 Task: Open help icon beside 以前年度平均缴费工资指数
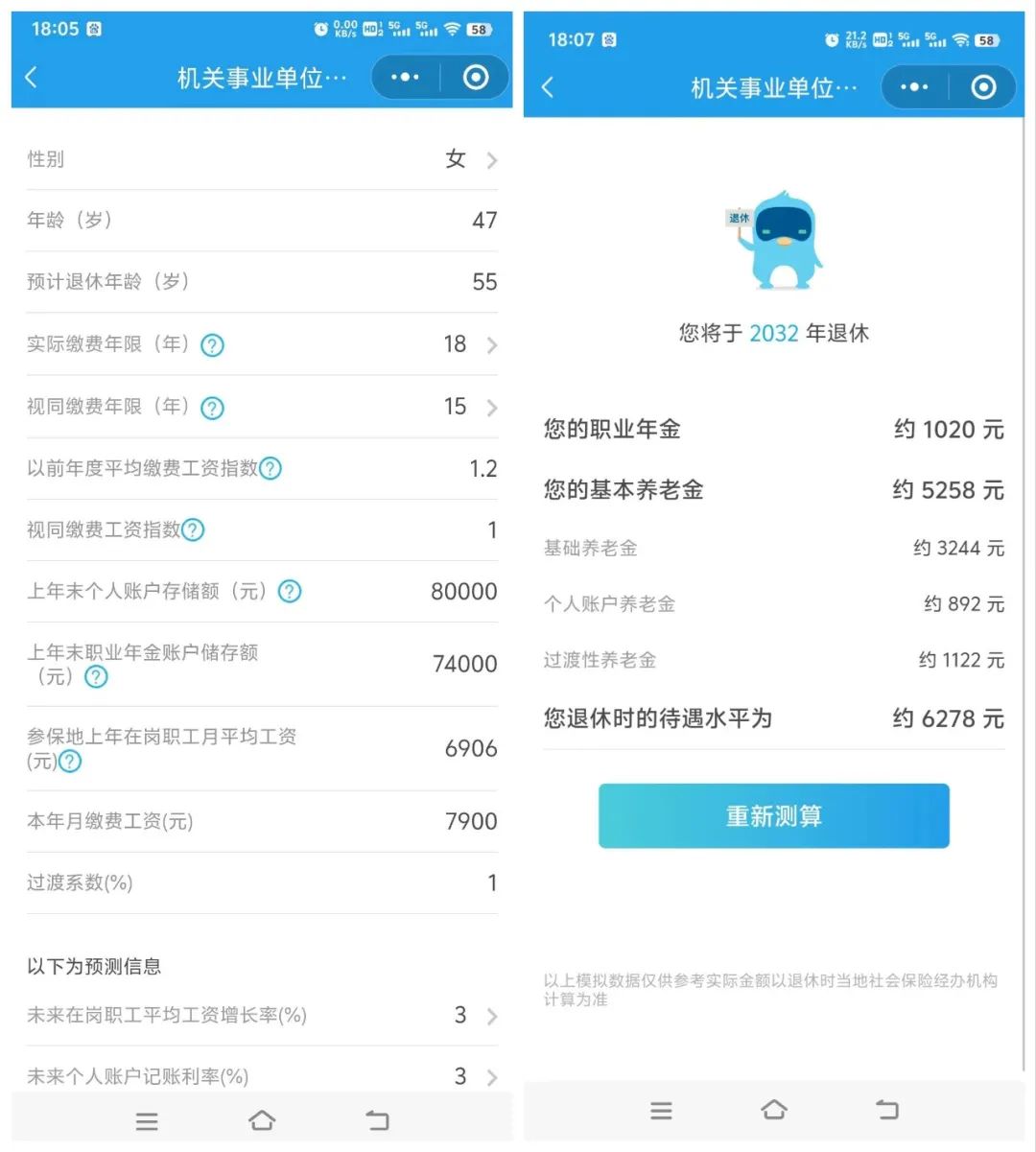[x=271, y=469]
